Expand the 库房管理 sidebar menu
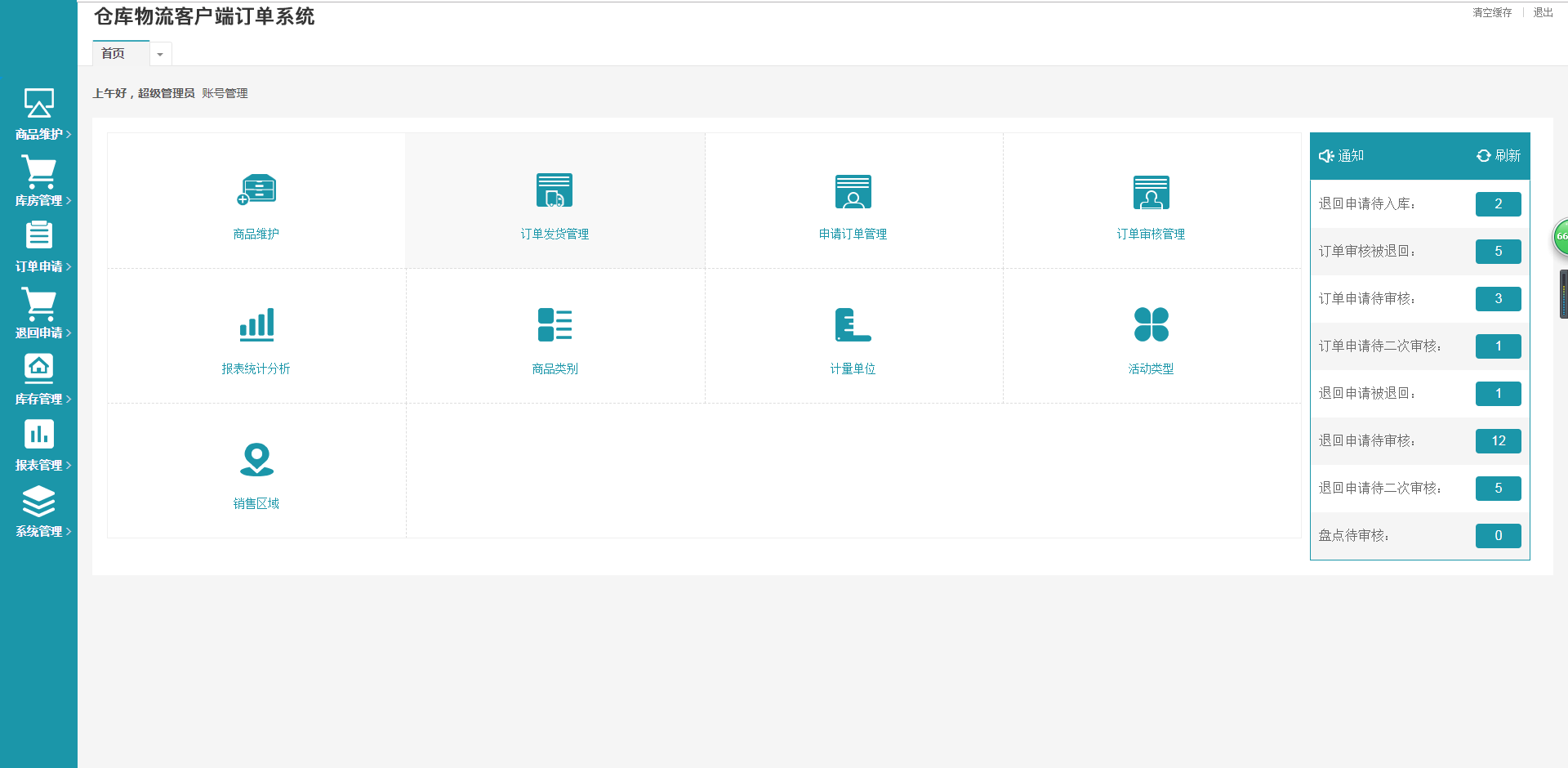The height and width of the screenshot is (768, 1568). (39, 181)
